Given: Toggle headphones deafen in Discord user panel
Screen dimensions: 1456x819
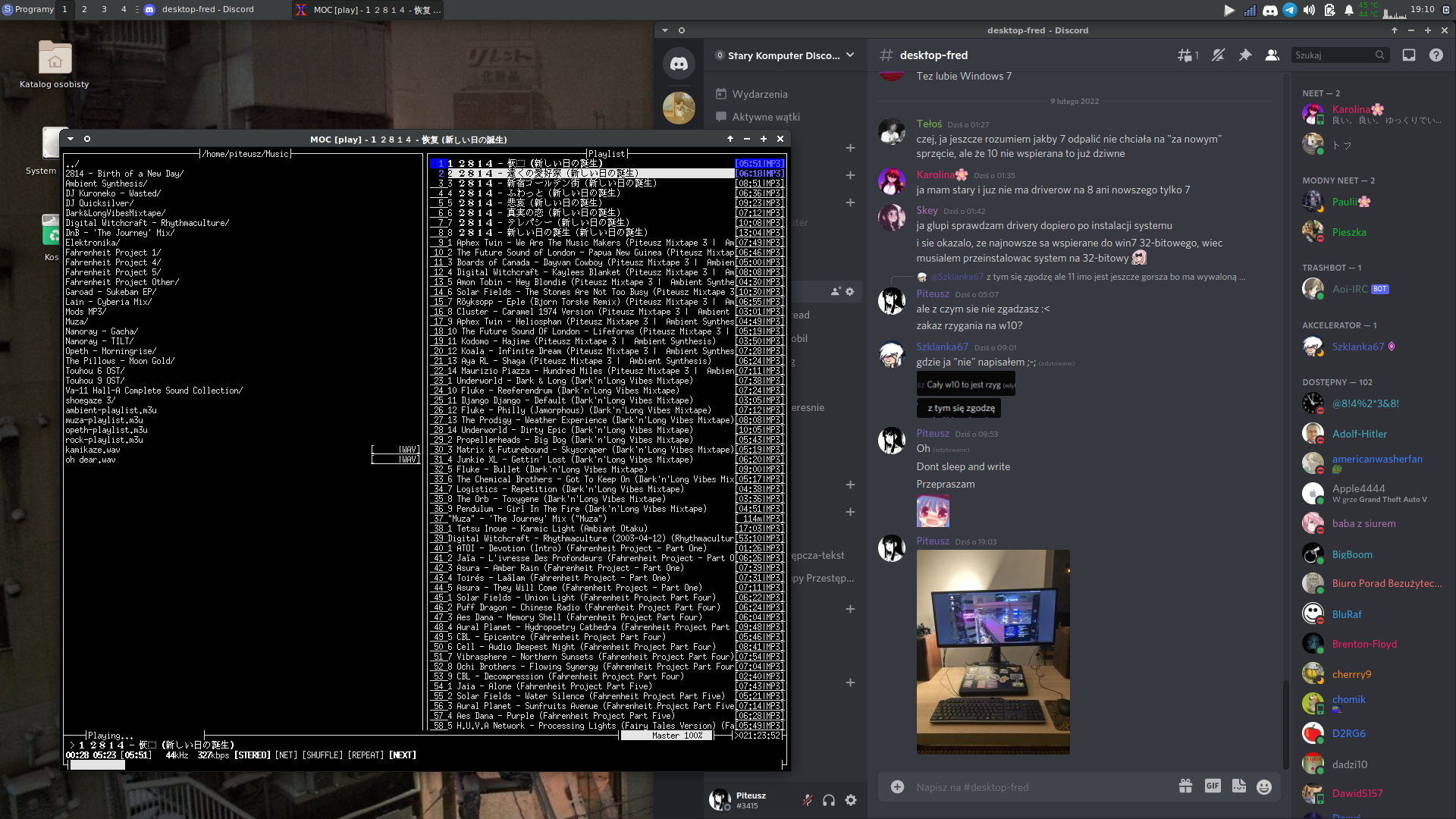Looking at the screenshot, I should (829, 800).
